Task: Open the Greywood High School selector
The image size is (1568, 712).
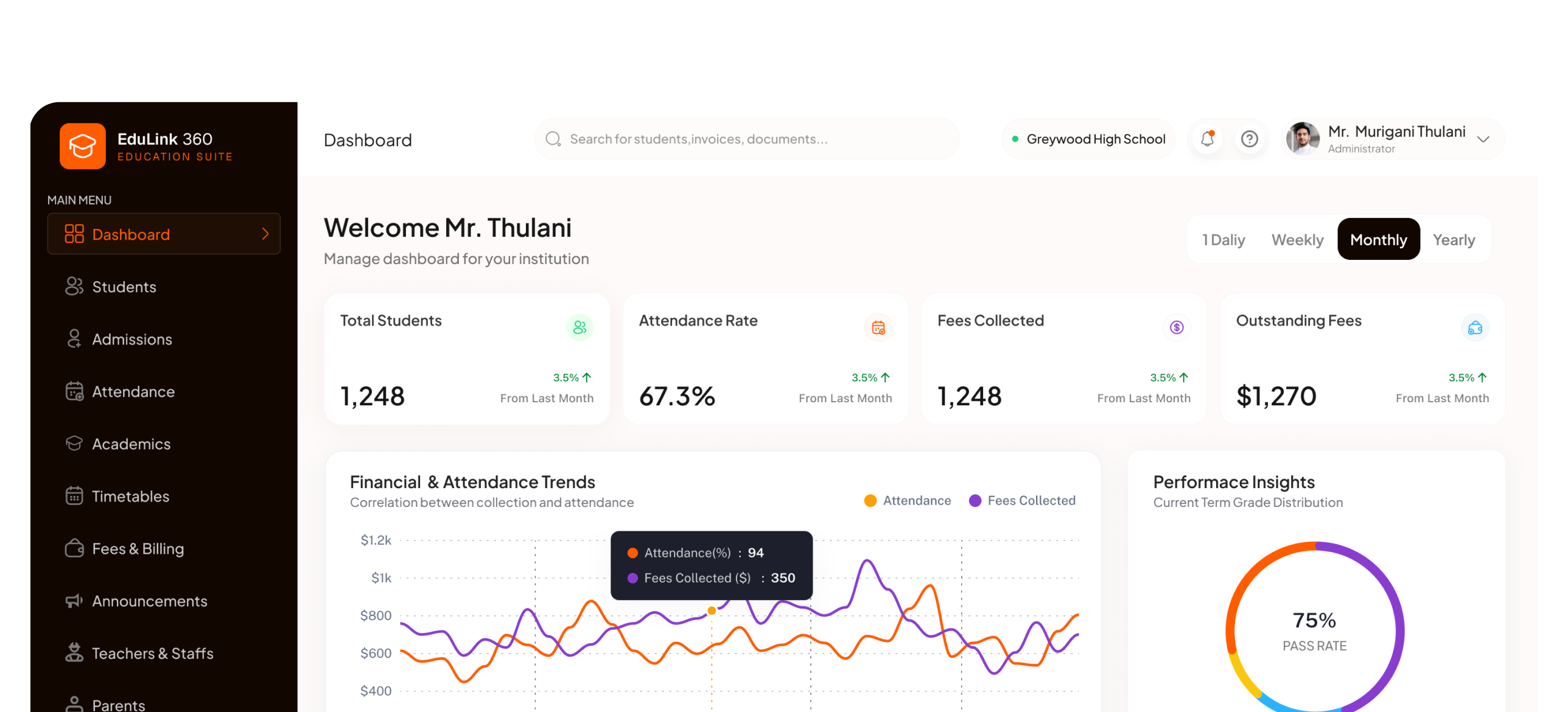Action: 1088,139
